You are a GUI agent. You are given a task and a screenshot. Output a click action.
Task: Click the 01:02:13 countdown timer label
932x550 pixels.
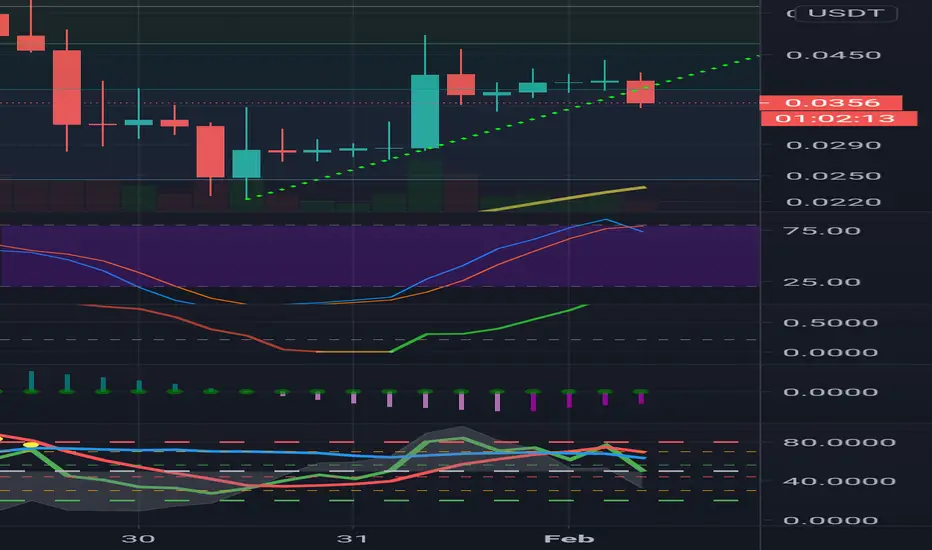pyautogui.click(x=839, y=118)
